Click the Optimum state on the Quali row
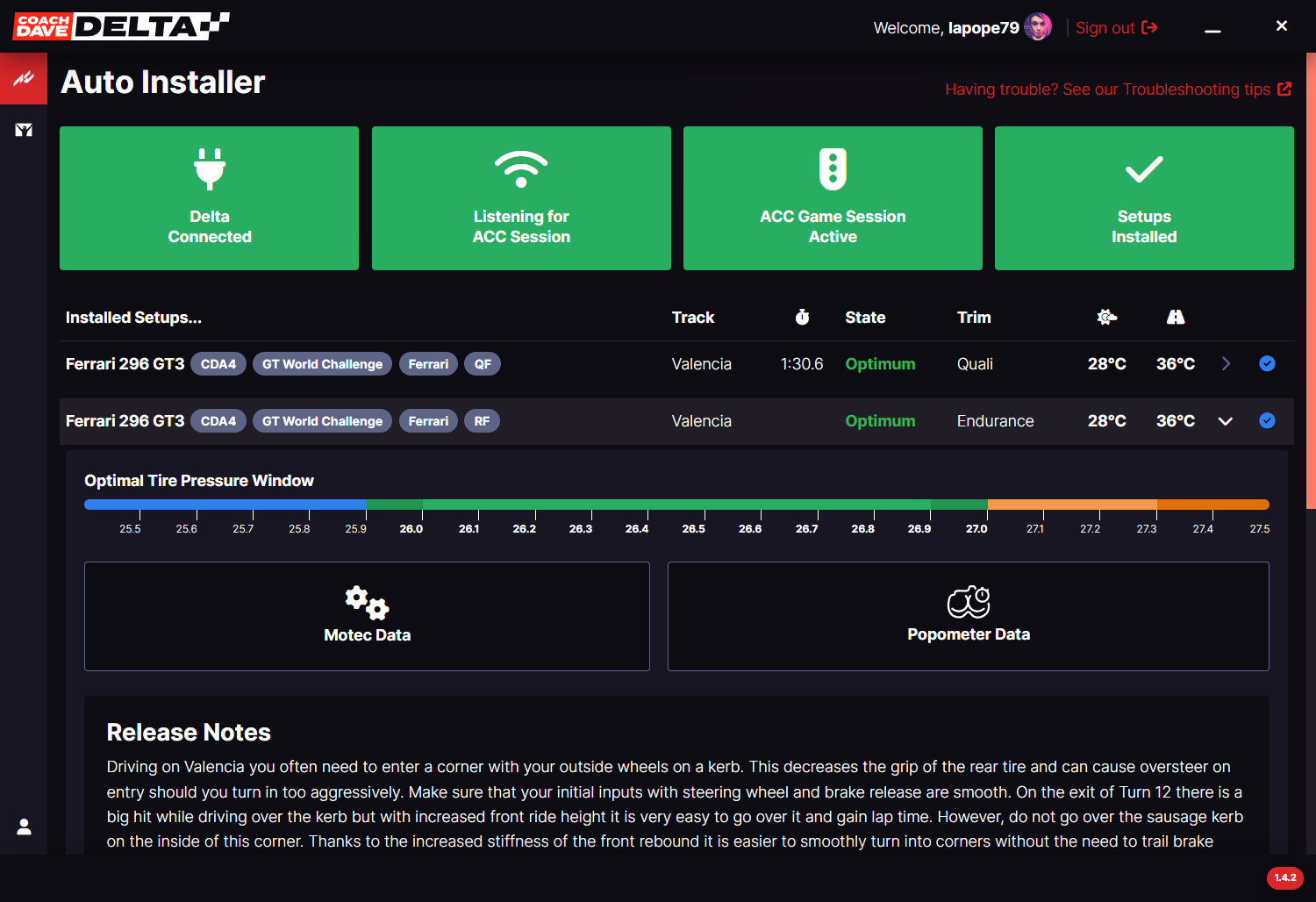 [x=880, y=364]
